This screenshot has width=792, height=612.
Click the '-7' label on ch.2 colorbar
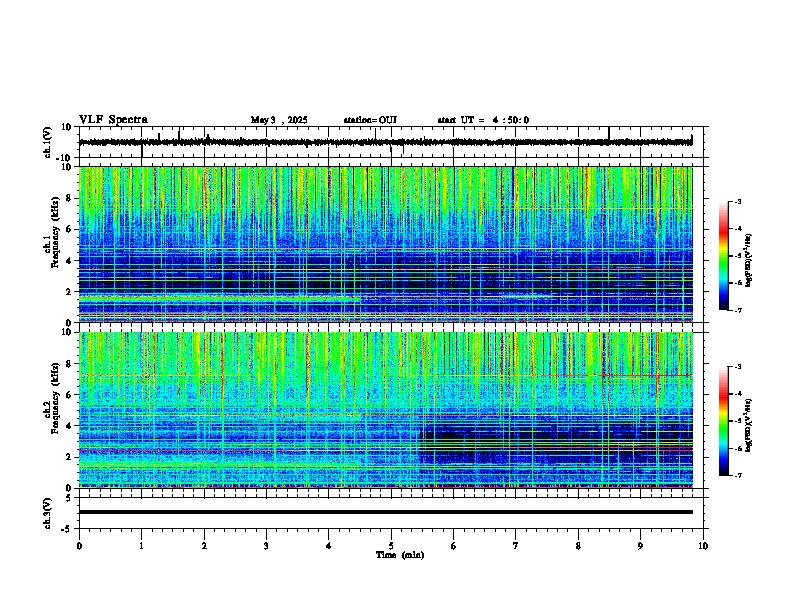pos(738,476)
